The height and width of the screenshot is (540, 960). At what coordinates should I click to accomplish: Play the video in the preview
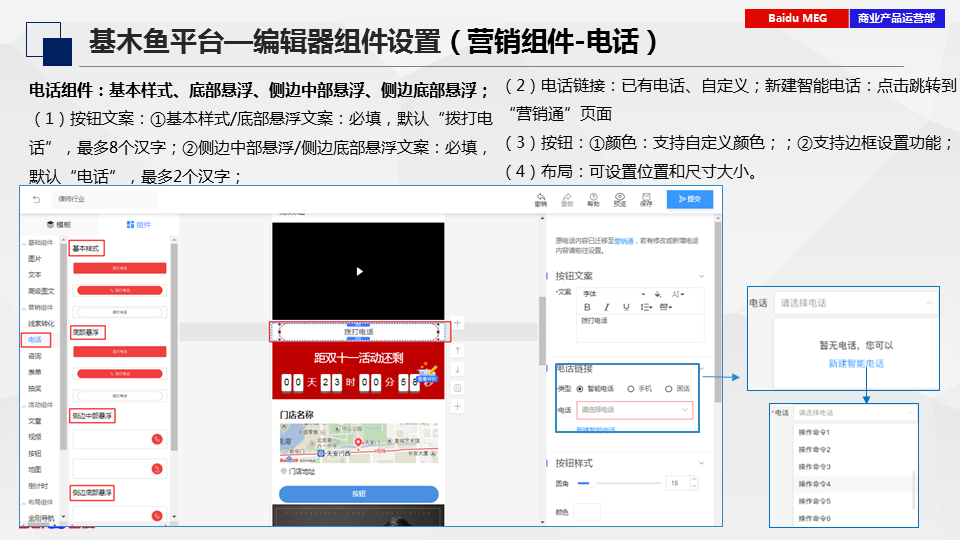coord(359,271)
